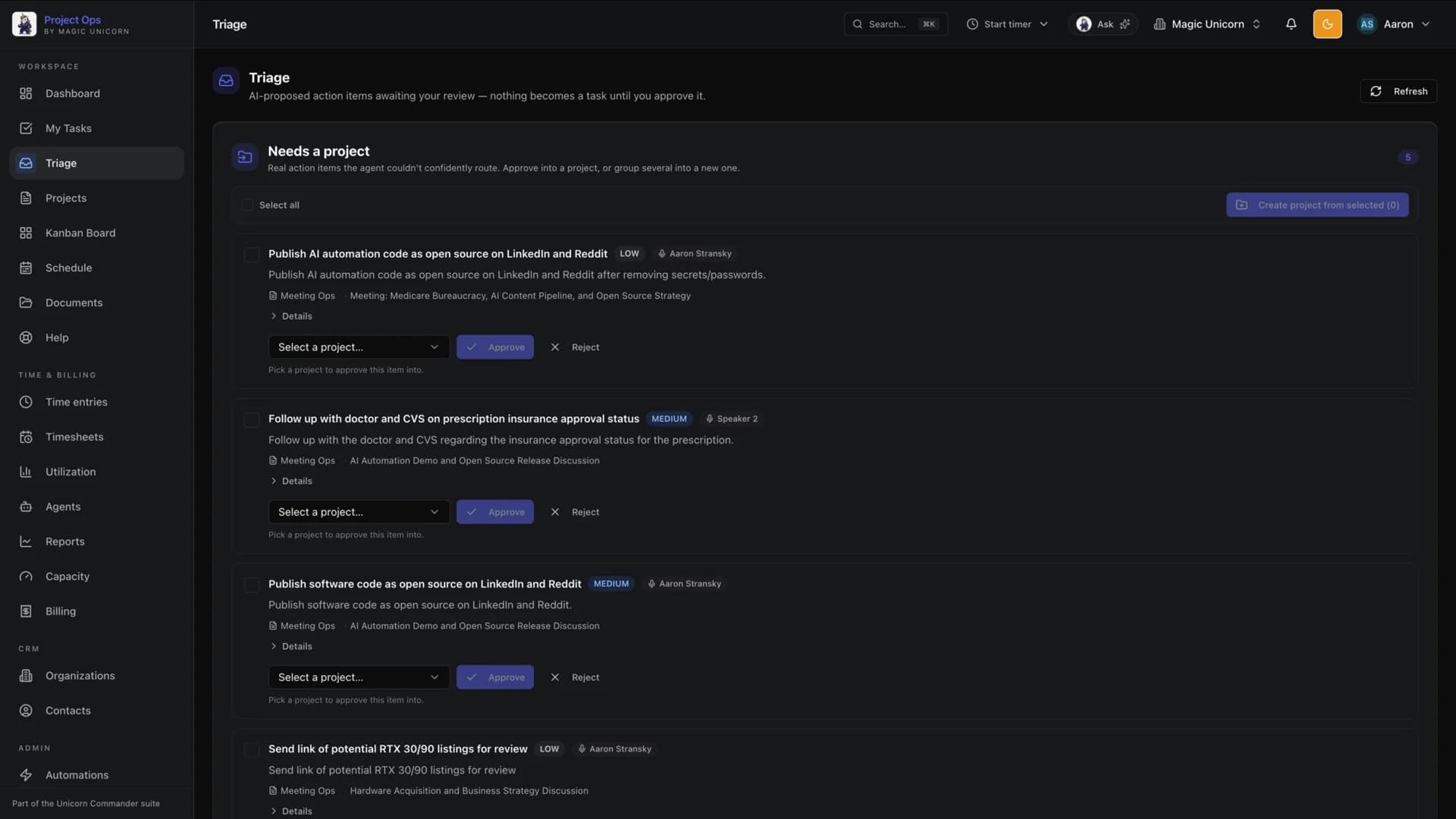This screenshot has height=819, width=1456.
Task: Click the Agents robot icon
Action: [26, 507]
